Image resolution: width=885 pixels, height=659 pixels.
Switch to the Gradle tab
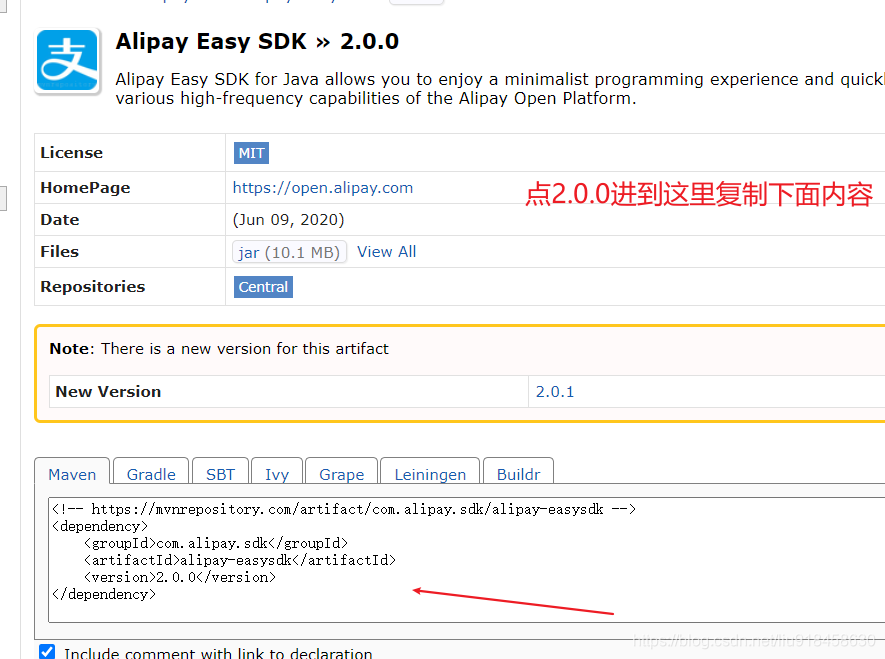coord(151,472)
